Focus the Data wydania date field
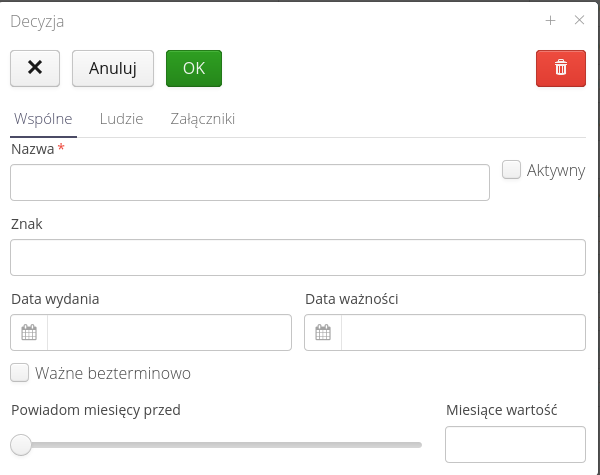This screenshot has height=475, width=600. click(x=169, y=333)
